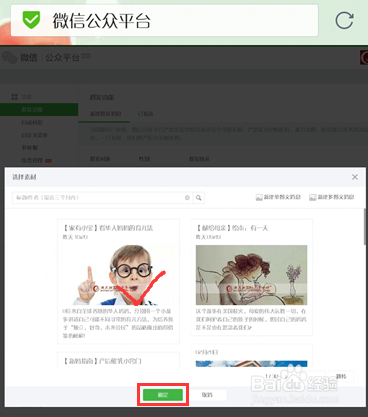Click the boy article description text

[x=118, y=323]
